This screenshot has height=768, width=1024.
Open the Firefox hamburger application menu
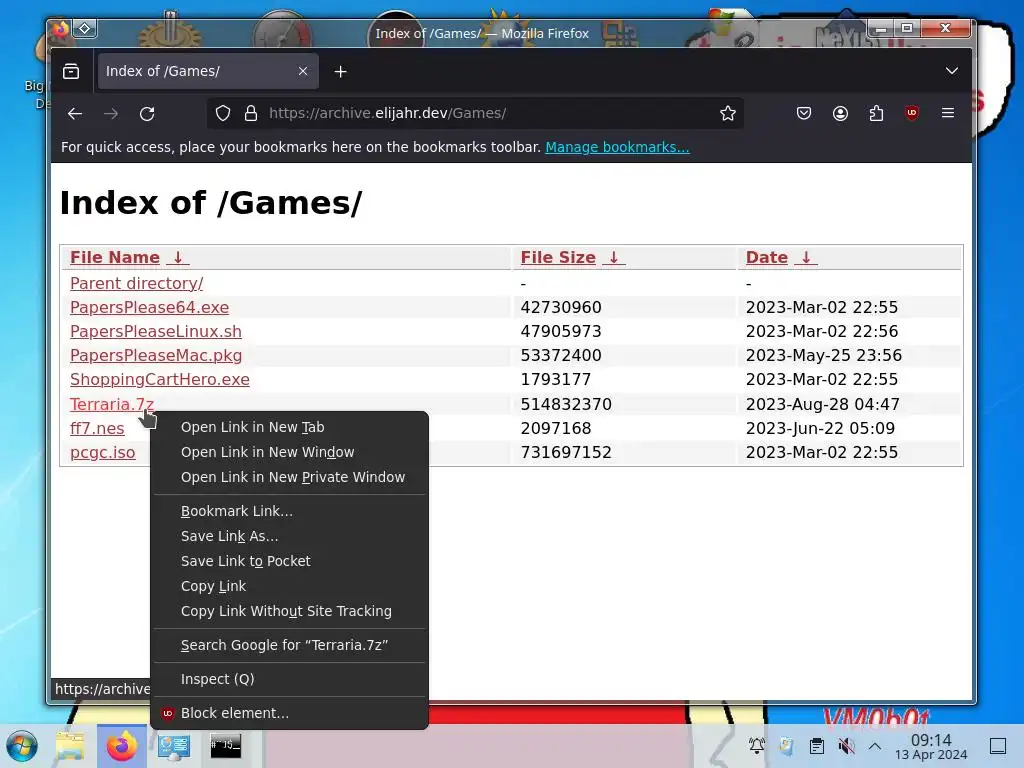click(x=948, y=114)
